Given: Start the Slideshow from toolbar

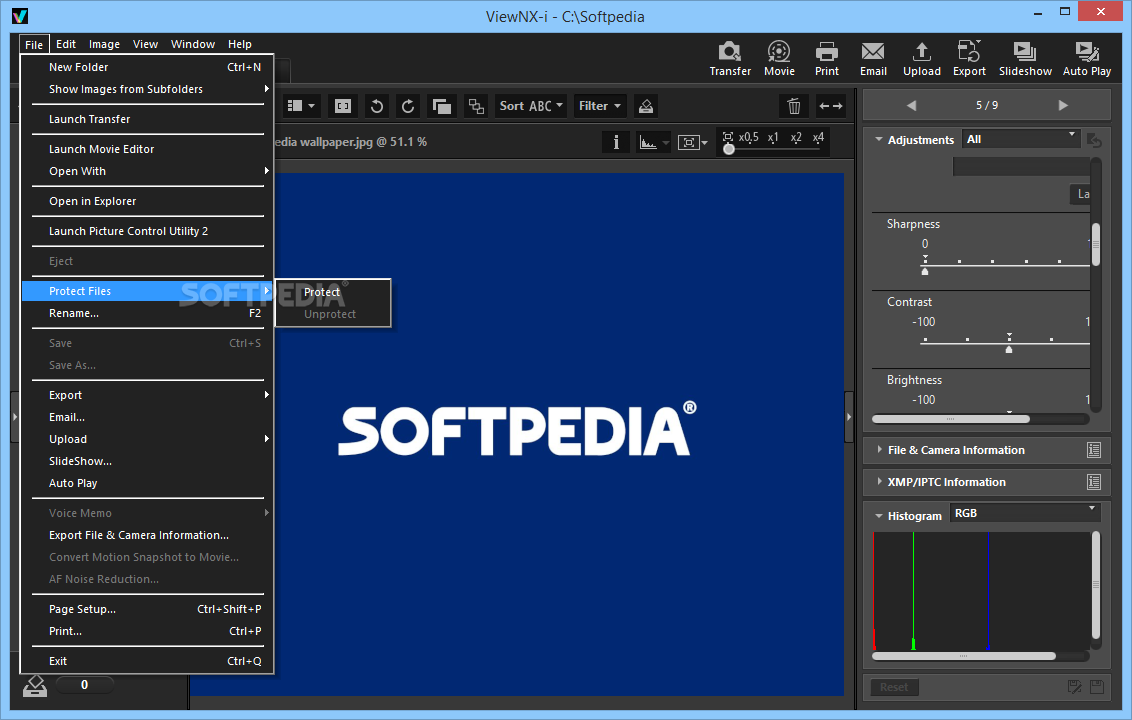Looking at the screenshot, I should pos(1025,58).
